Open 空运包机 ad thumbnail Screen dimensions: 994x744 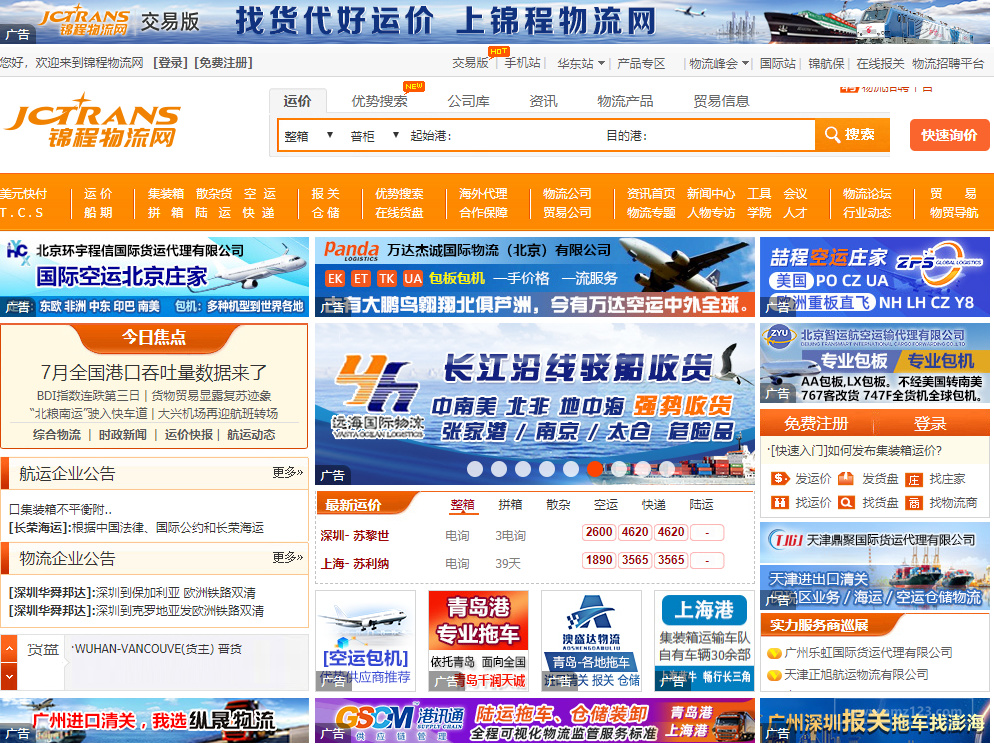[366, 640]
